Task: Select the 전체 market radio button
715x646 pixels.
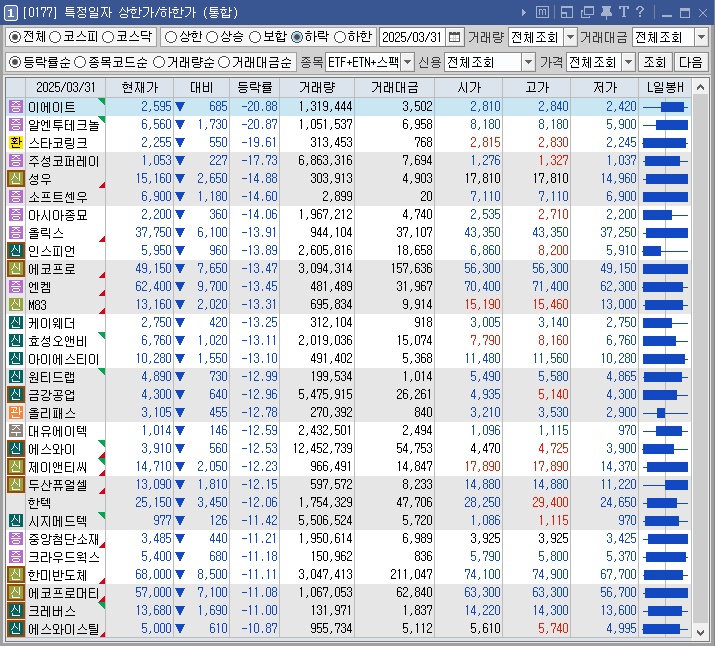Action: coord(15,37)
